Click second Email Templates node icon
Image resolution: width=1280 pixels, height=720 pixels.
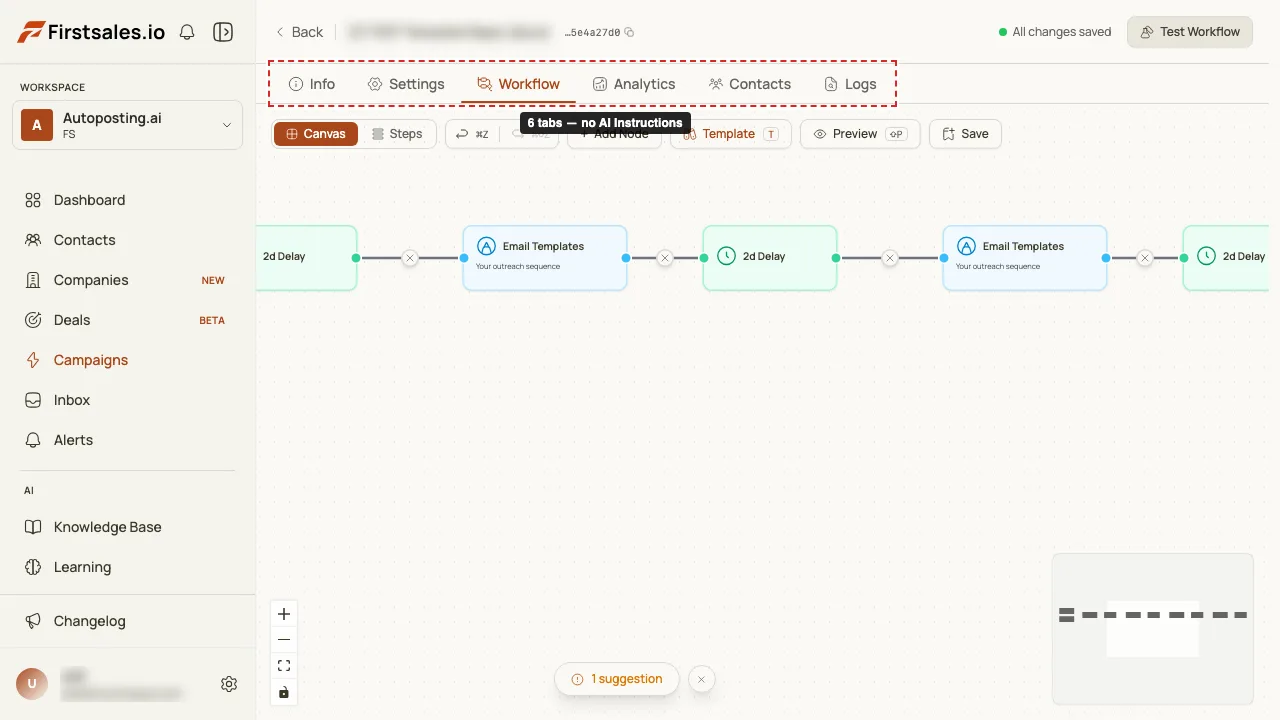967,246
